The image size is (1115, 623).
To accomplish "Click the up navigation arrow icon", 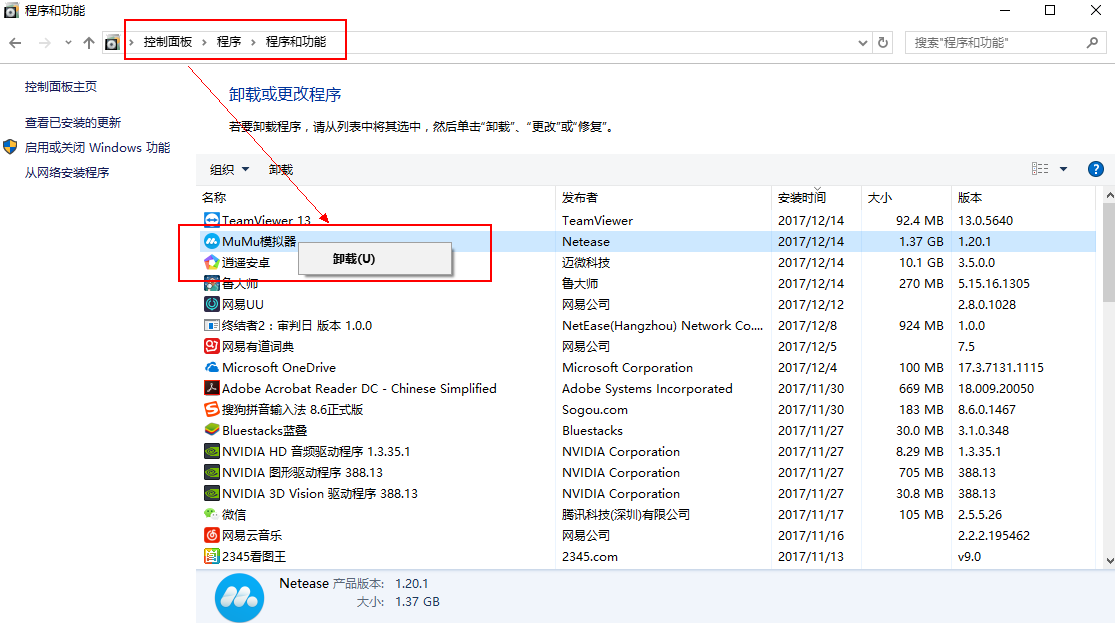I will pos(90,42).
